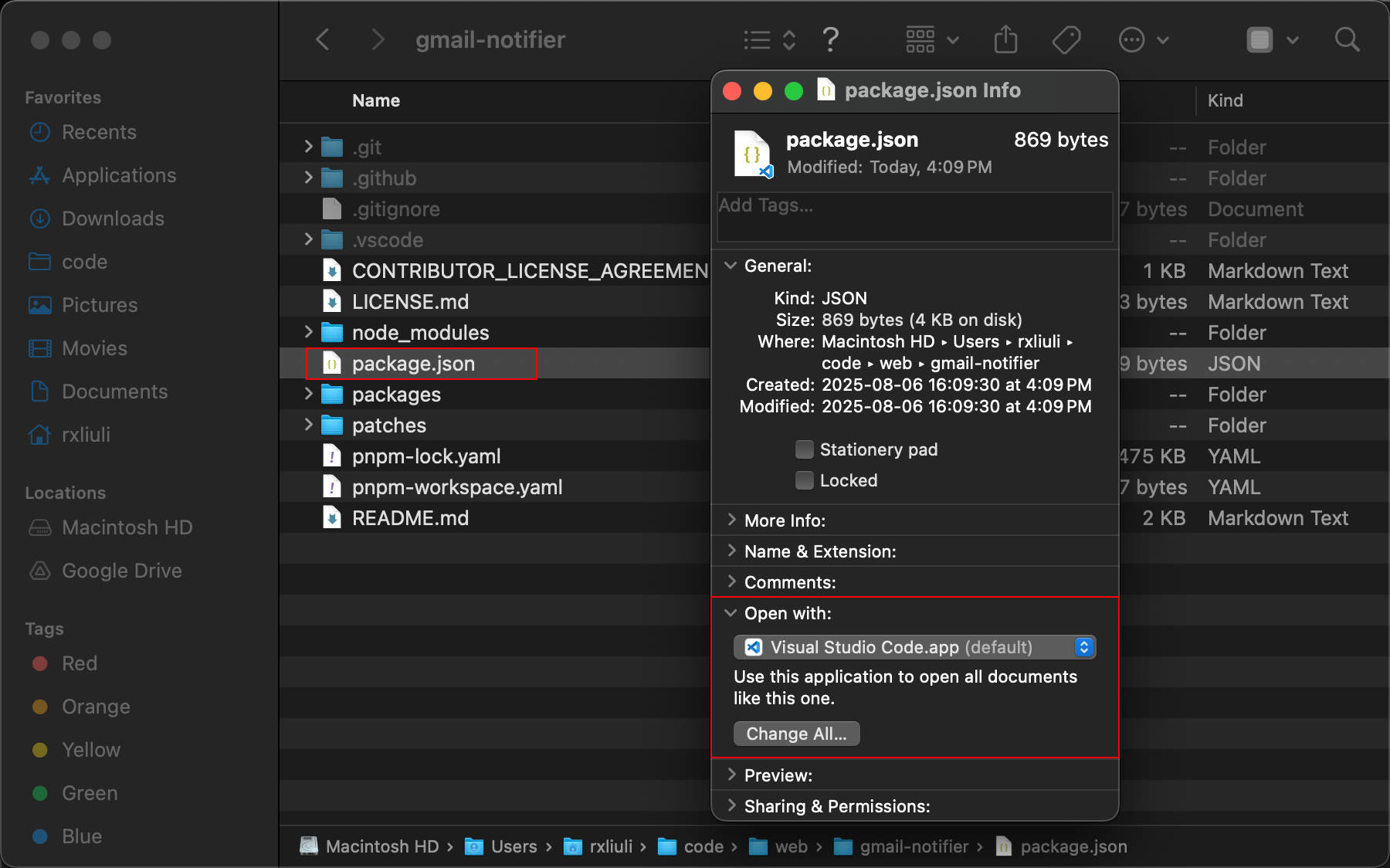Select Google Drive in Locations
Screen dimensions: 1390x868
[122, 571]
